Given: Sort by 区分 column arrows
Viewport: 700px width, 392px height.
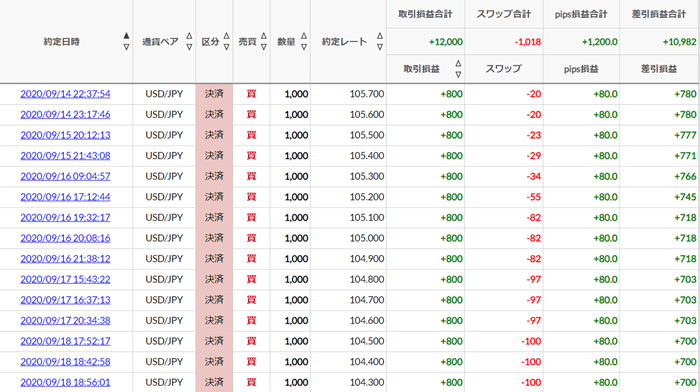Looking at the screenshot, I should [x=226, y=41].
